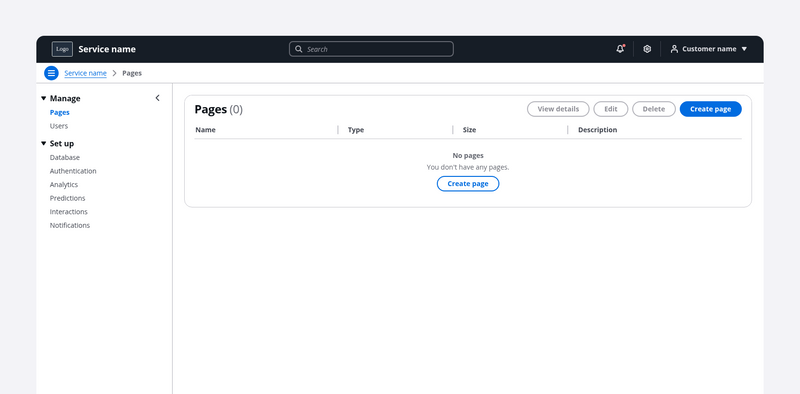Collapse the Manage section triangle
Viewport: 800px width, 394px height.
pos(43,98)
